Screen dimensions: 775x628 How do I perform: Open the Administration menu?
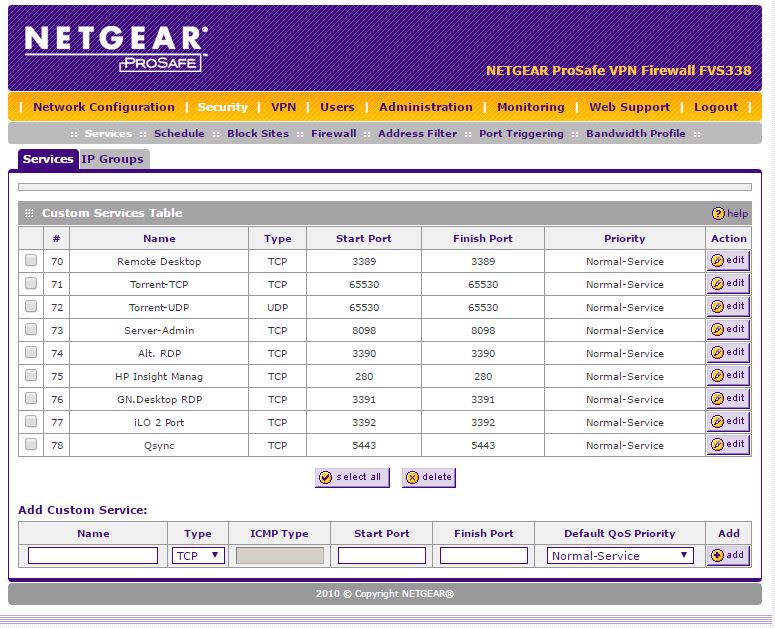425,107
